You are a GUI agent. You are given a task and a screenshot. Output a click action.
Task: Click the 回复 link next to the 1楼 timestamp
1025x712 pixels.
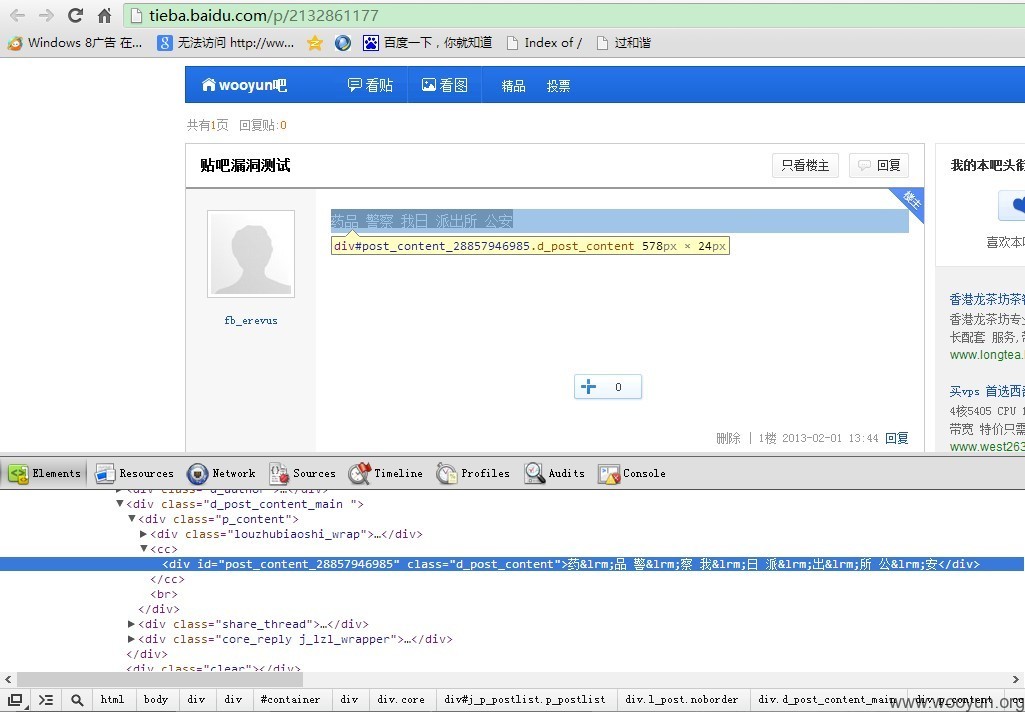click(897, 438)
